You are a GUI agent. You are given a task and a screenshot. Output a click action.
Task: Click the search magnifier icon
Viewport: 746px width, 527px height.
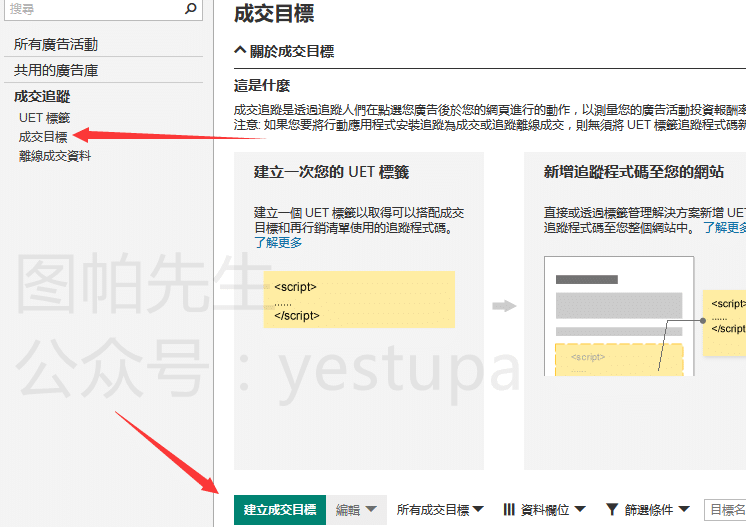190,8
